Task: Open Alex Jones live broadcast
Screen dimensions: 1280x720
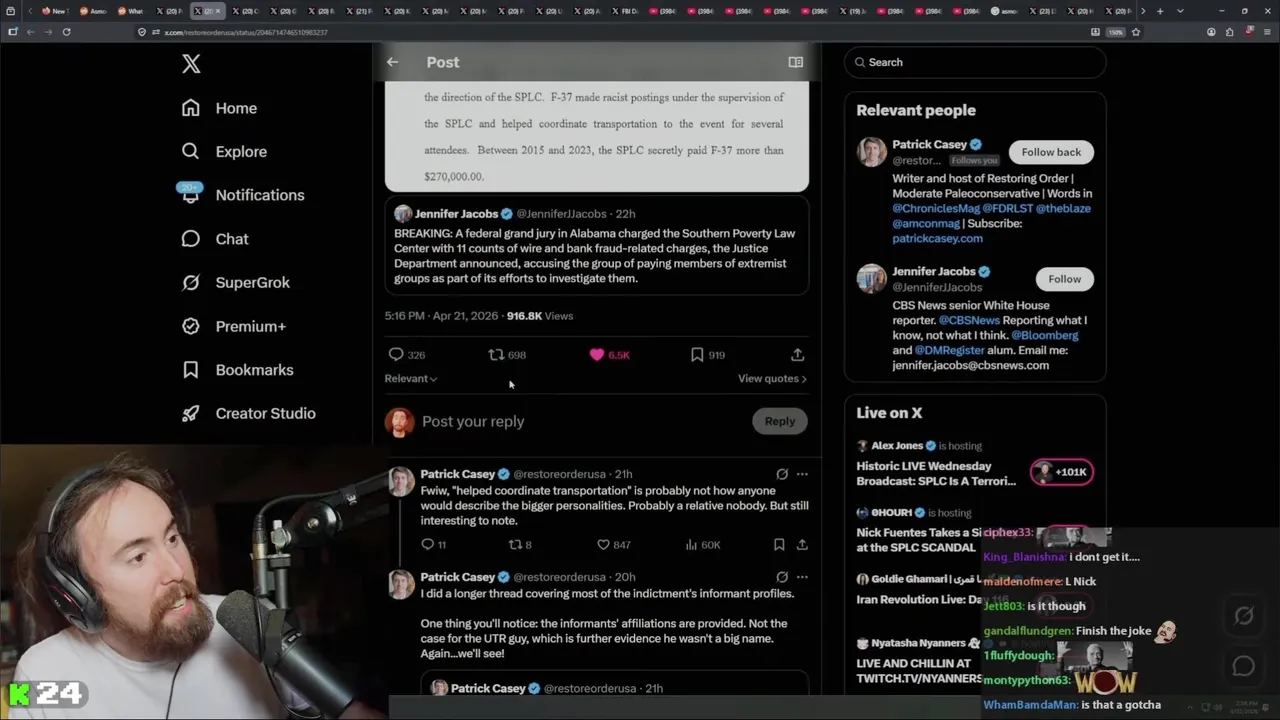Action: coord(936,473)
